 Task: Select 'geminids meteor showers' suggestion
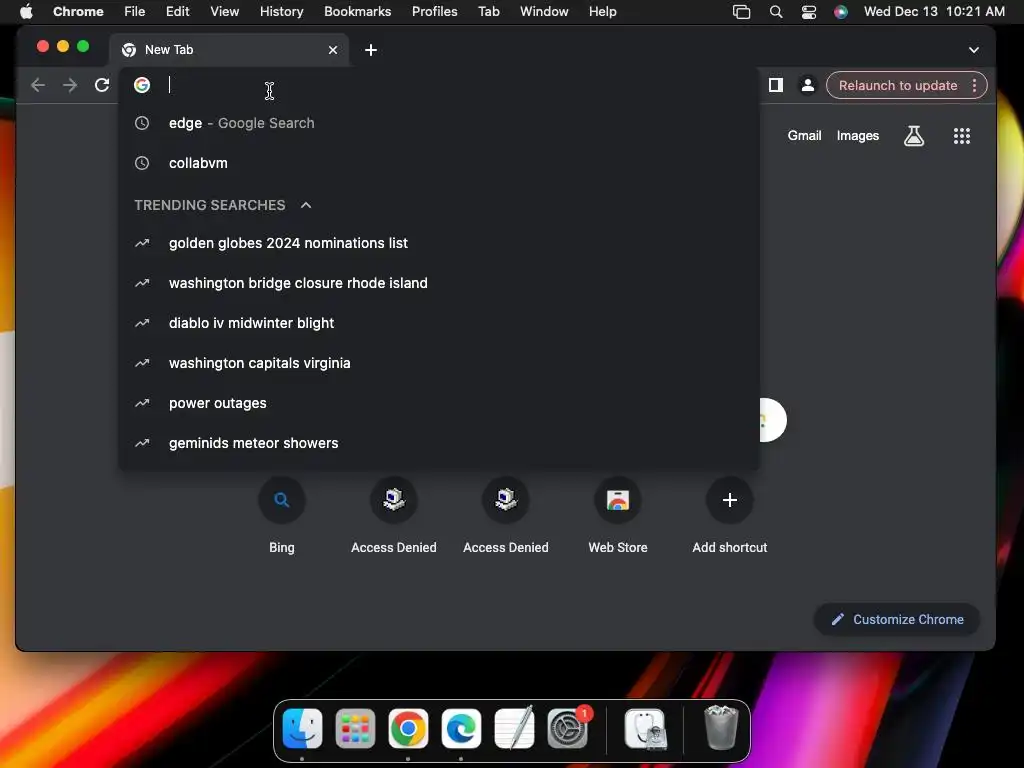click(439, 443)
